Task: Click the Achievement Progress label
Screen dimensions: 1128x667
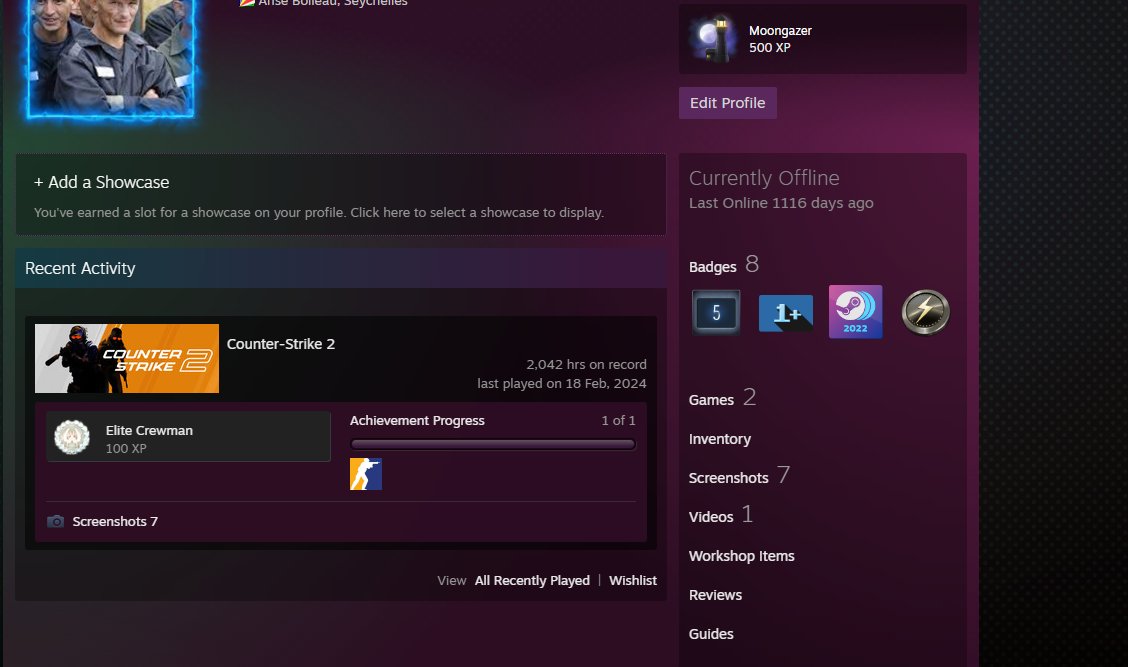Action: (x=417, y=420)
